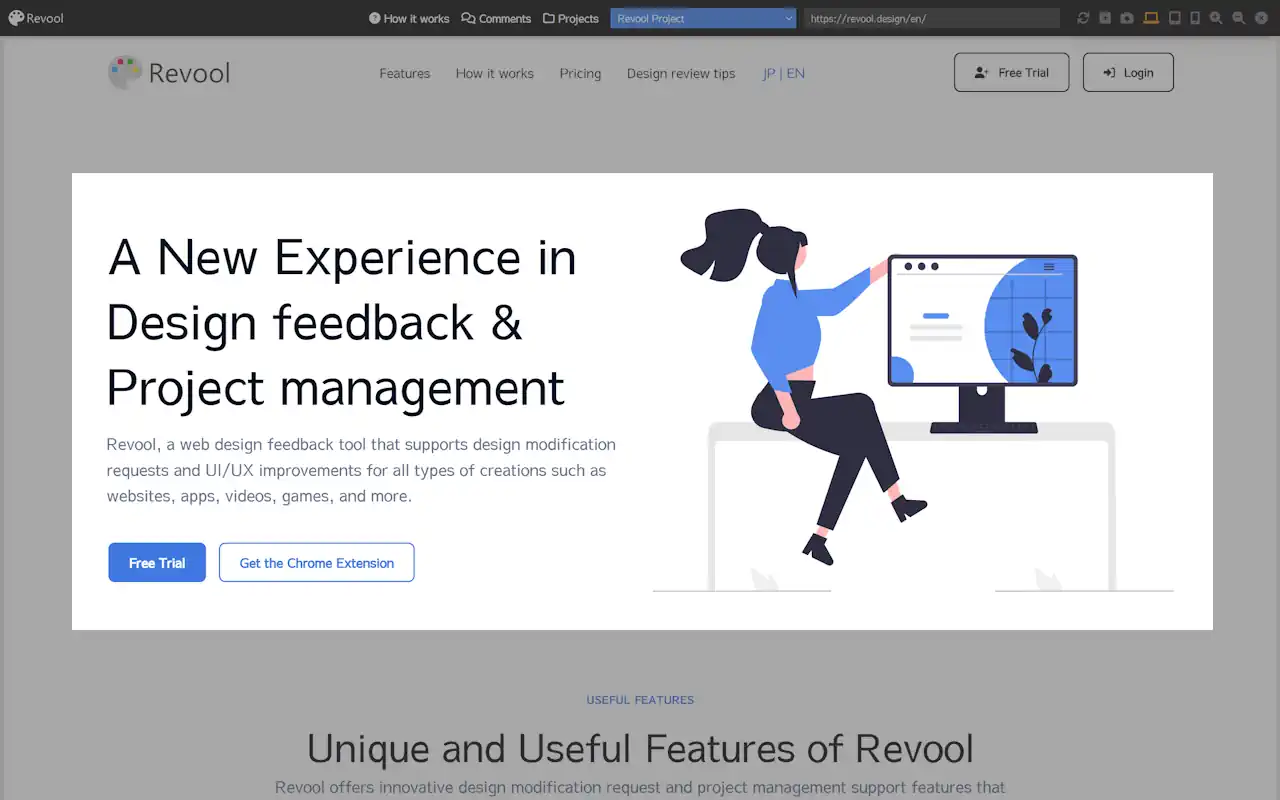Click the URL field showing revool.design/en/
The height and width of the screenshot is (800, 1280).
pos(932,18)
